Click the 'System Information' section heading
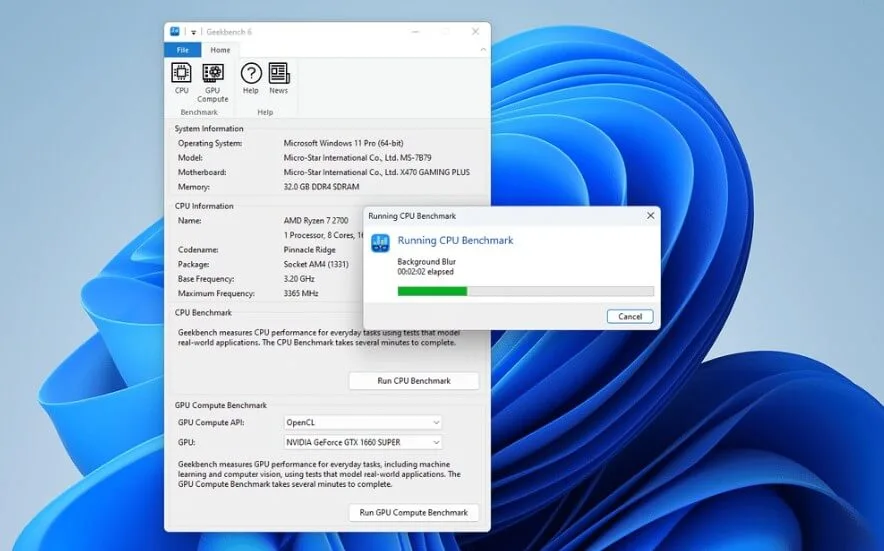This screenshot has width=884, height=551. click(209, 129)
